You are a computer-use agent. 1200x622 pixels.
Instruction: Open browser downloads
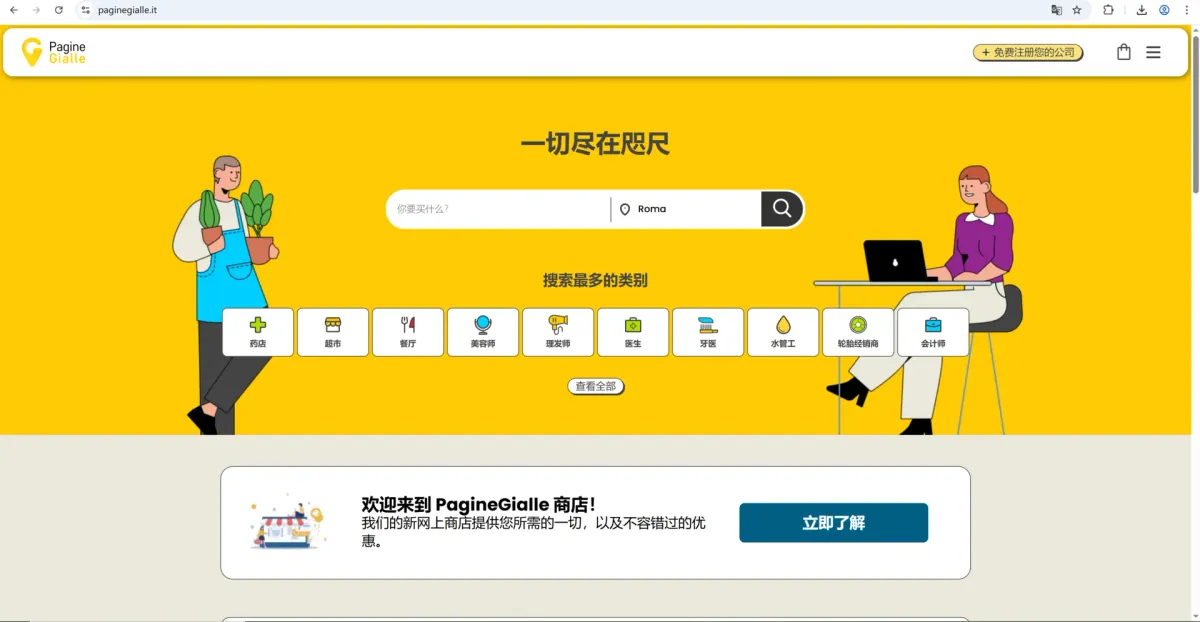[x=1142, y=10]
